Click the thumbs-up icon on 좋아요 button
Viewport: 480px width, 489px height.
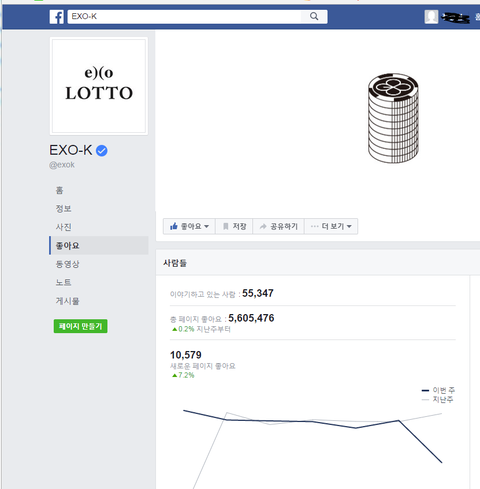tap(174, 226)
